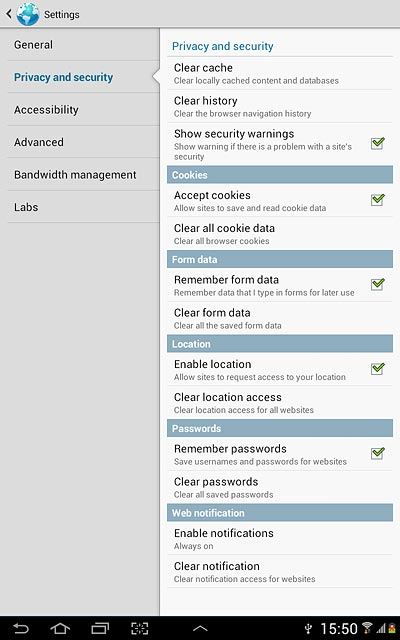Screen dimensions: 400x640
Task: Expand the bottom bar up-arrow panel
Action: click(200, 629)
